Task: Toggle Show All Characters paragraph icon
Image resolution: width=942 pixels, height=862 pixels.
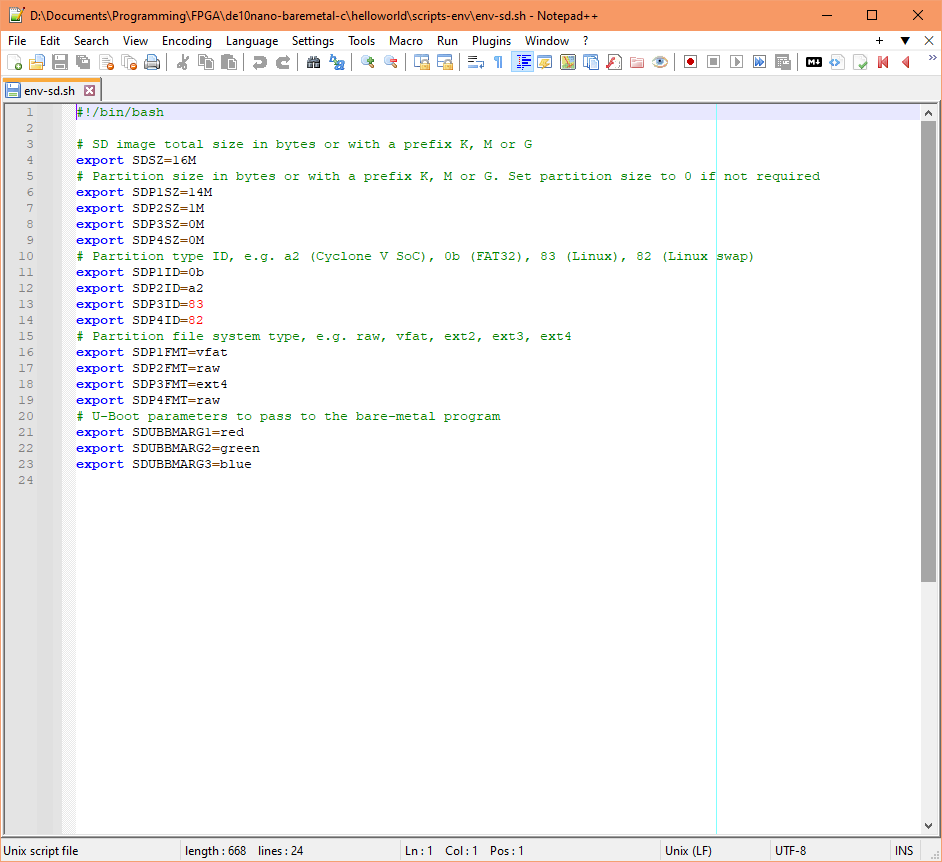Action: [x=499, y=61]
